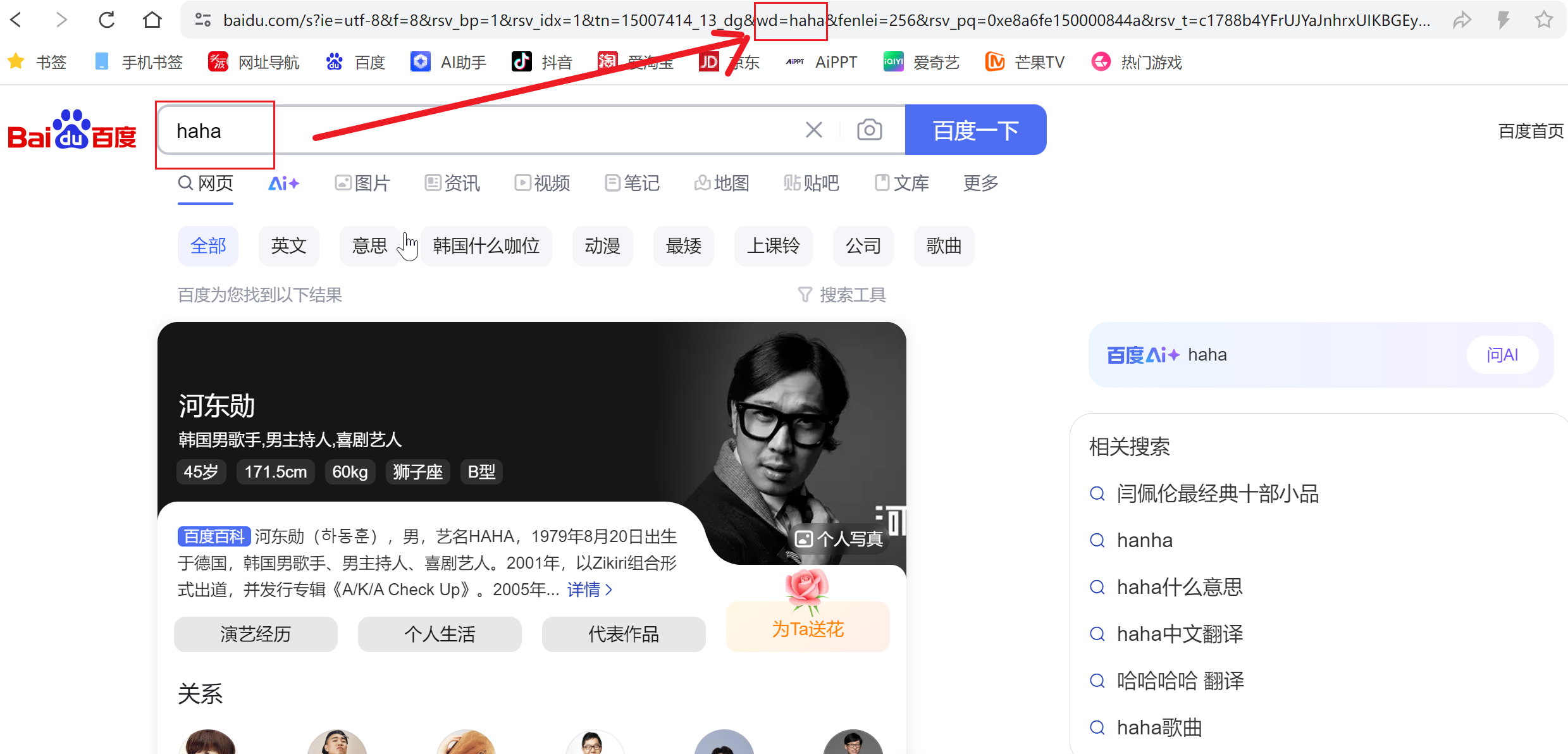Click the 代表作品 button
This screenshot has width=1568, height=754.
pos(624,634)
